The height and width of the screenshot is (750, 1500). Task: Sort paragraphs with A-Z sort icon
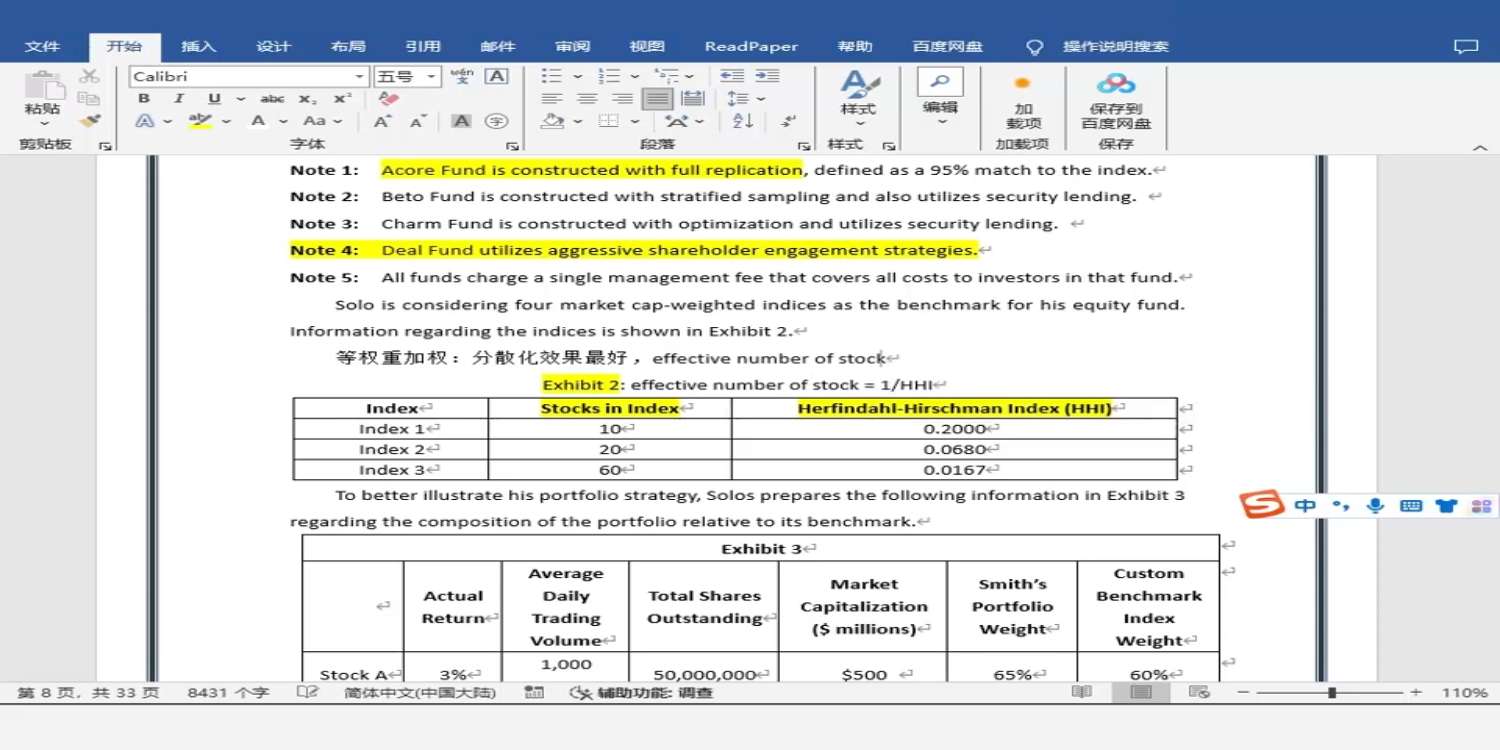(743, 121)
